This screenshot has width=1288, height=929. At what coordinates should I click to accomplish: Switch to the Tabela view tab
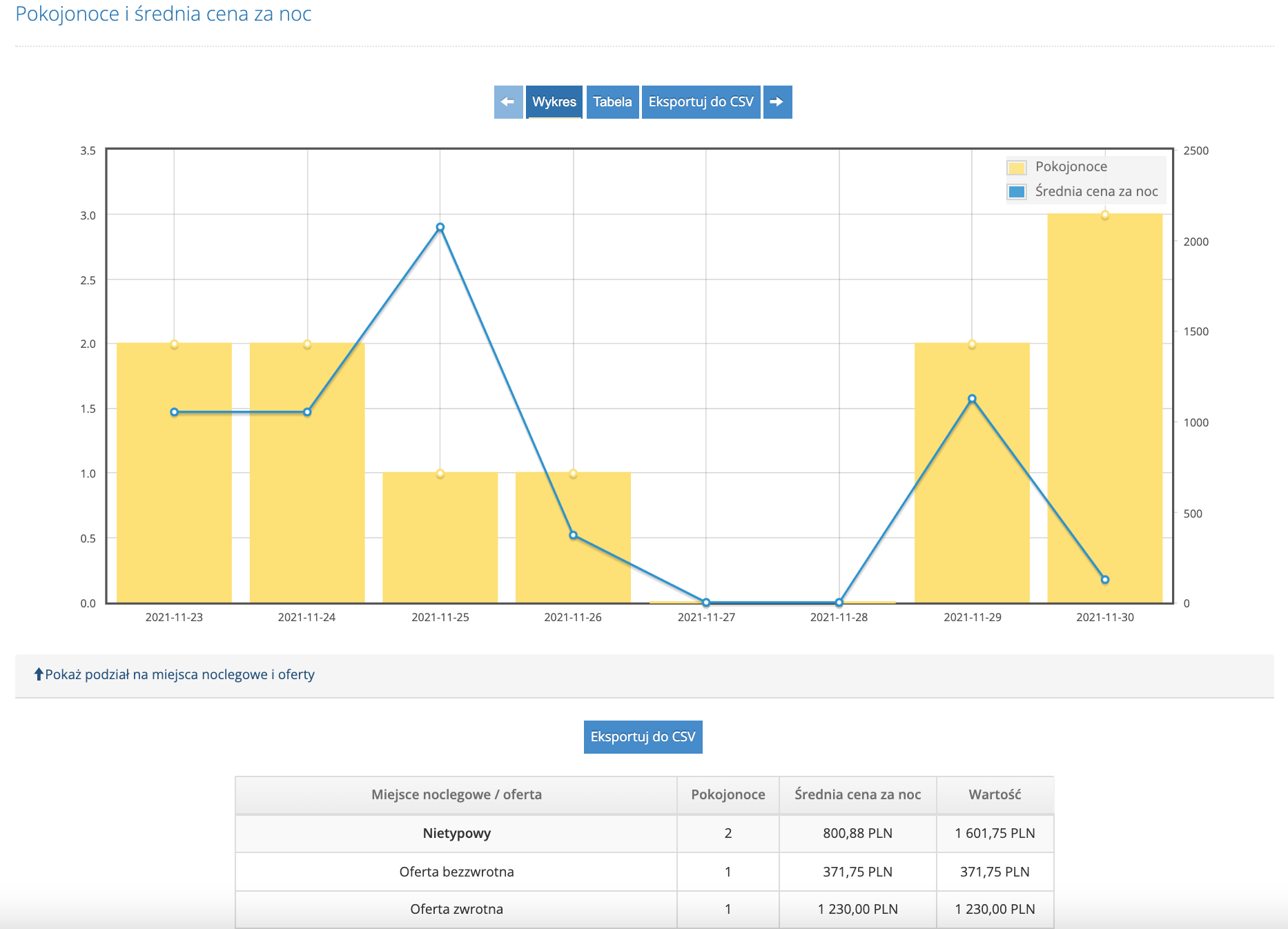coord(612,102)
